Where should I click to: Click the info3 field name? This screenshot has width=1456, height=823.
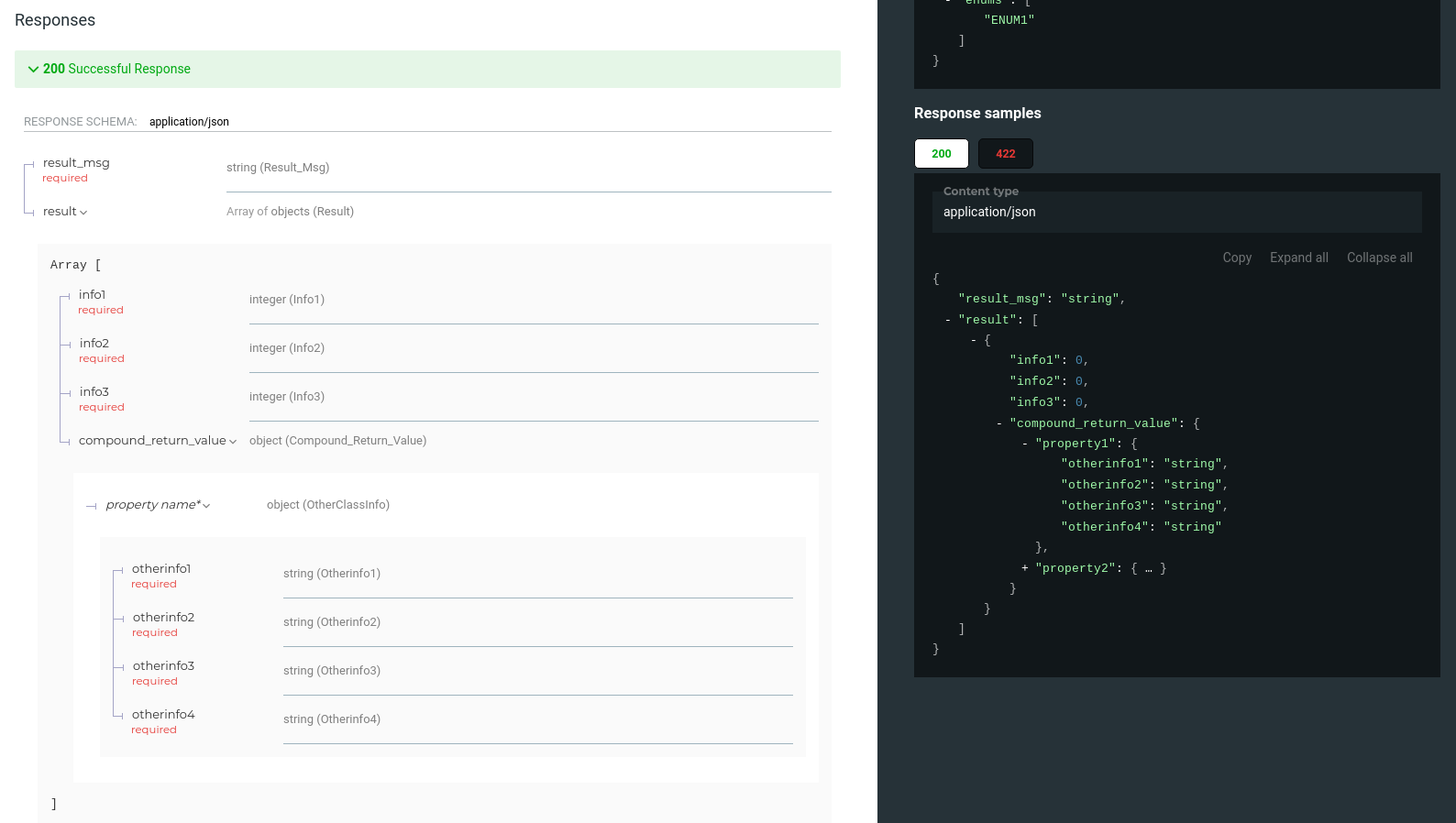point(94,392)
